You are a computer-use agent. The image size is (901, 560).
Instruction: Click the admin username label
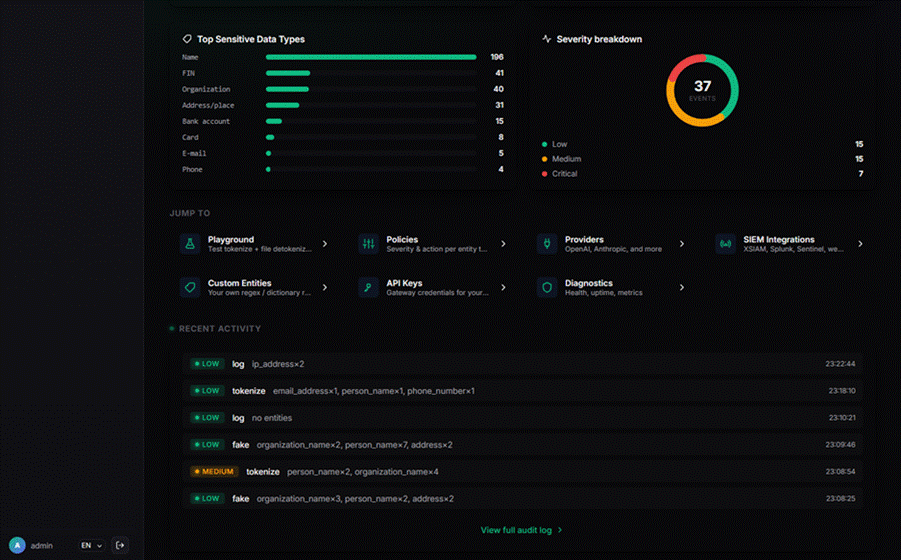click(41, 546)
